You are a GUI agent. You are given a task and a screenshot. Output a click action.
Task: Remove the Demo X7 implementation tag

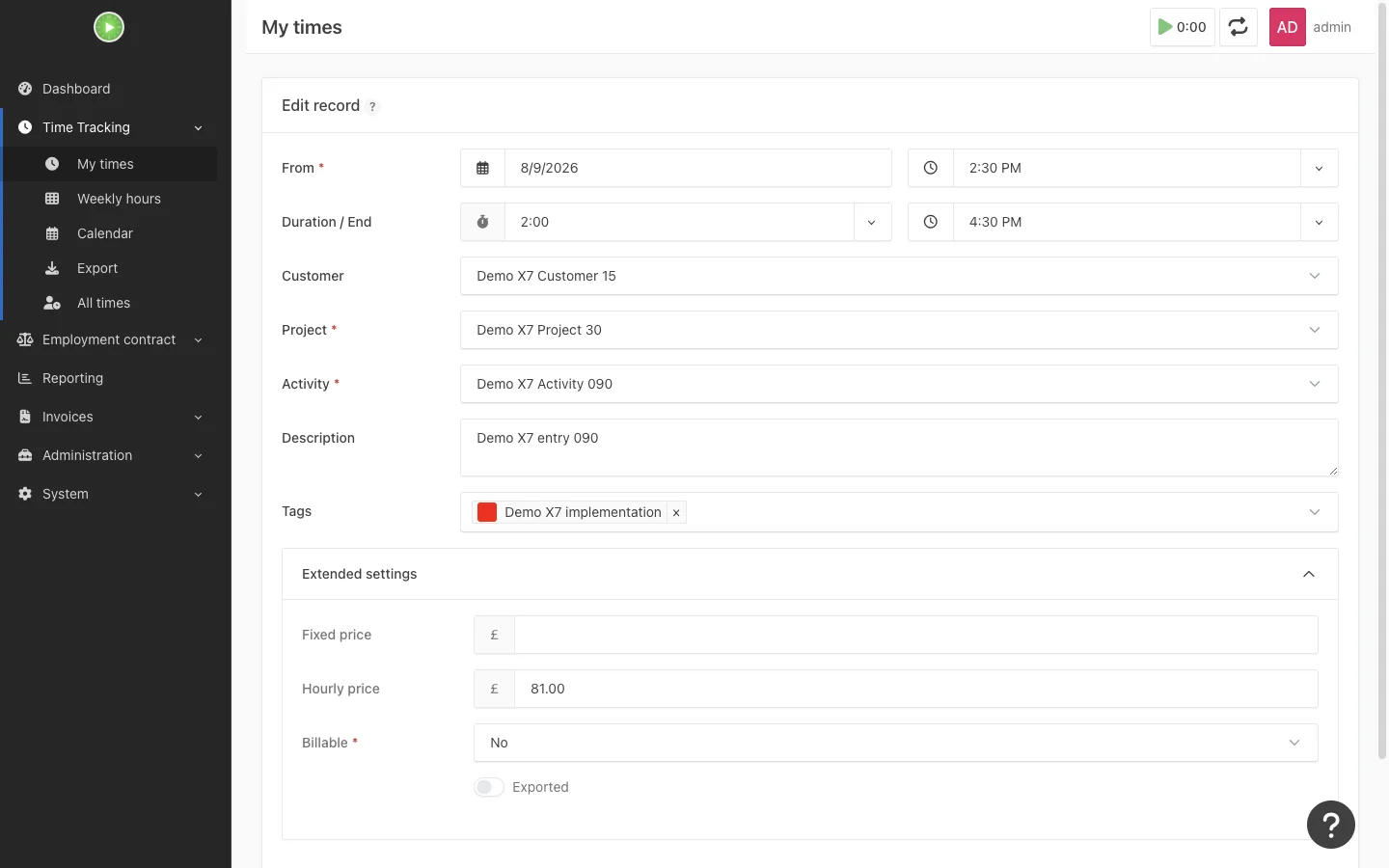coord(676,513)
